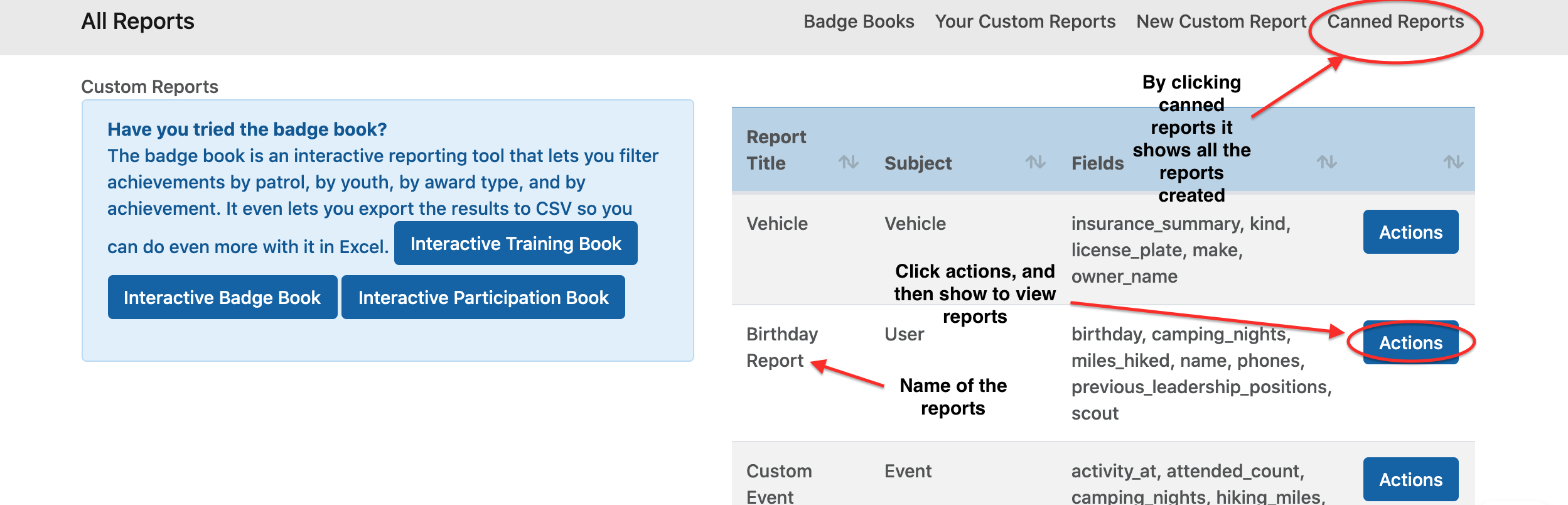Click "Have you tried the badge book?" heading
Viewport: 1568px width, 505px height.
[x=247, y=129]
